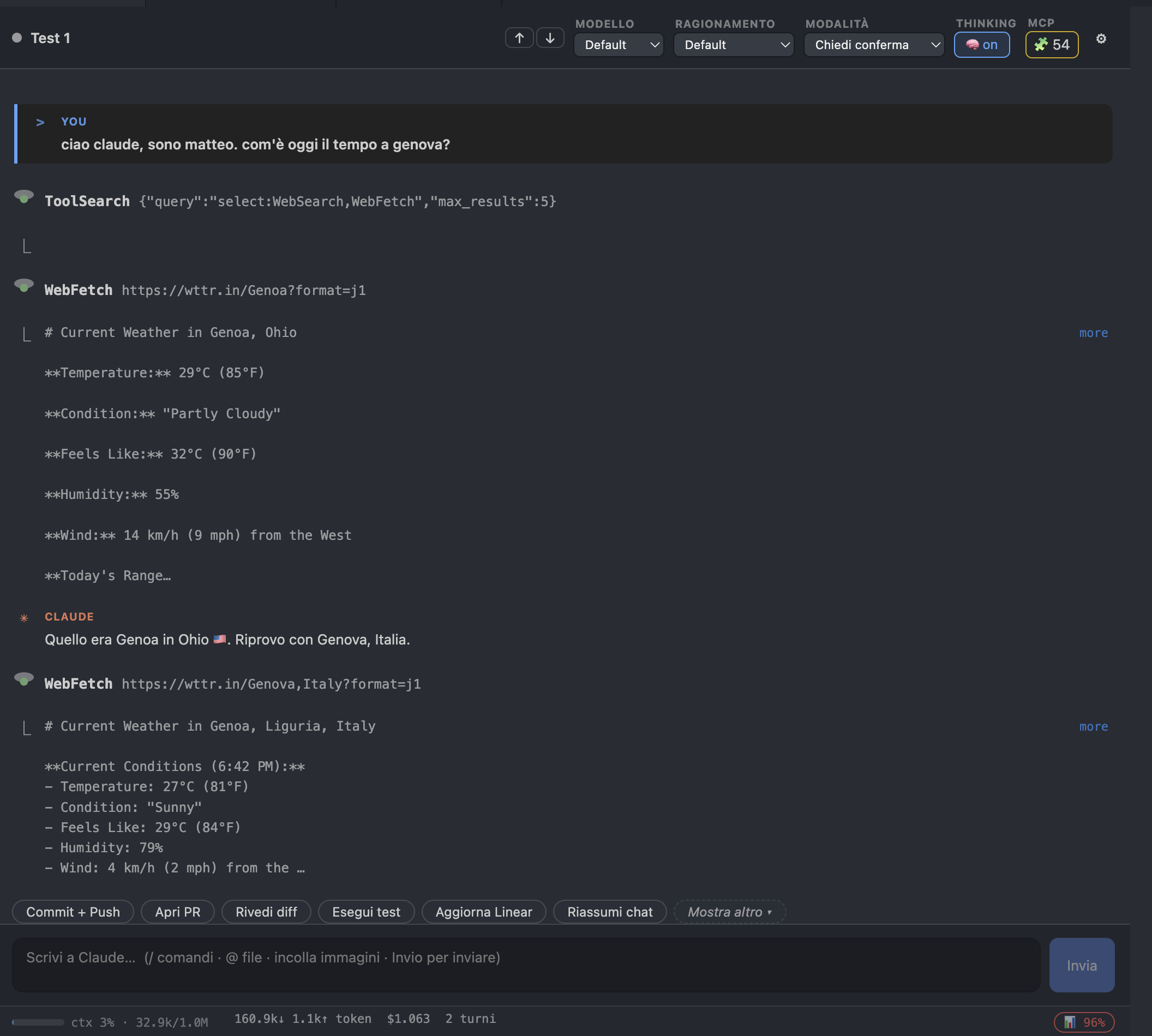Screen dimensions: 1152x1036
Task: Expand 'more' for Genoa, Liguria weather result
Action: (x=1093, y=726)
